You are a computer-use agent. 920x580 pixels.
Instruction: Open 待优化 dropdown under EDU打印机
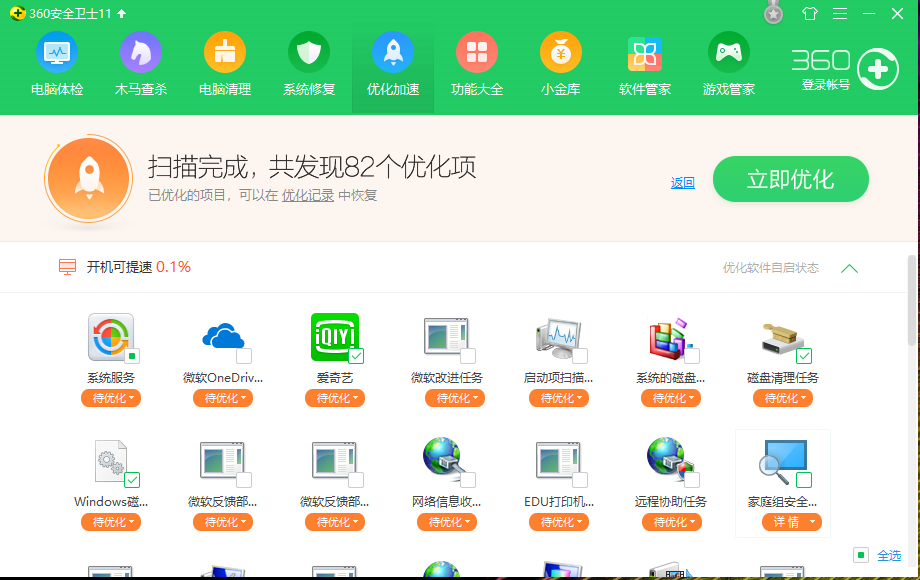pos(559,522)
